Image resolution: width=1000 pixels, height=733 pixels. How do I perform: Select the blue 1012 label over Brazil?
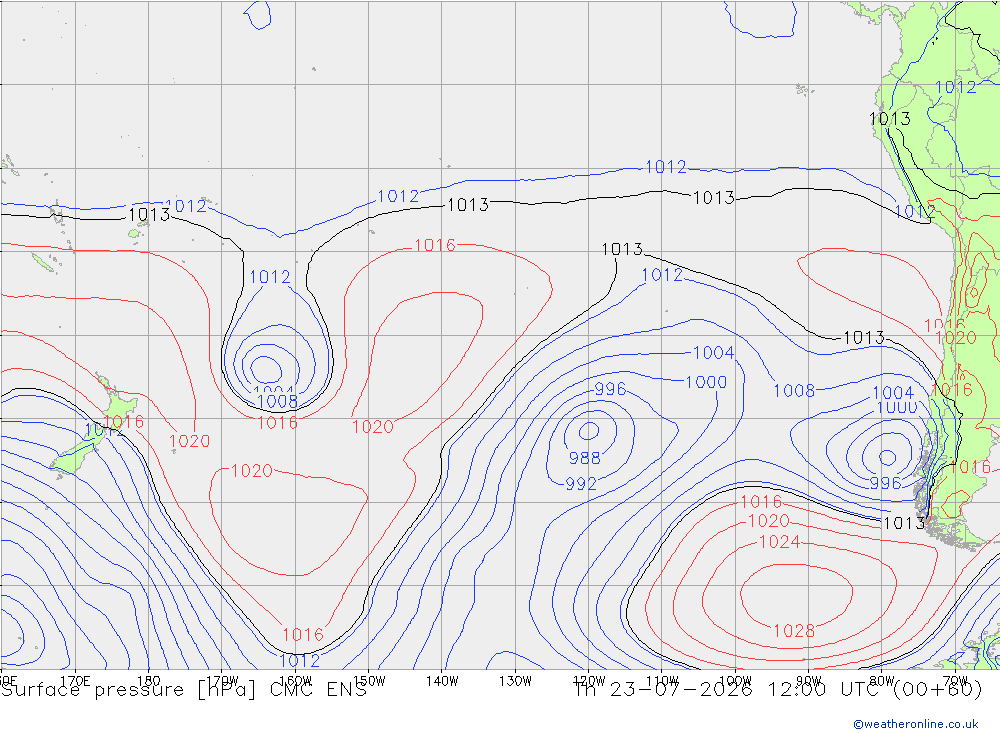pyautogui.click(x=955, y=87)
